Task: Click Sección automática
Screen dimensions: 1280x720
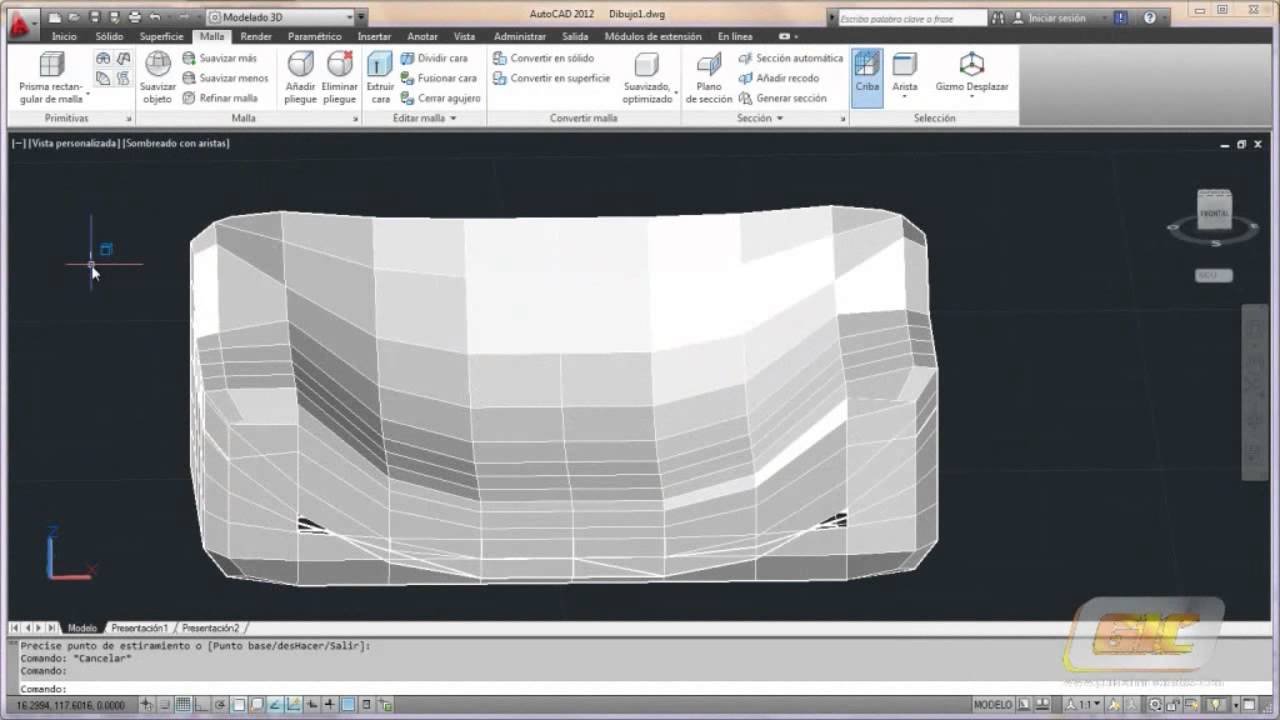Action: (x=790, y=58)
